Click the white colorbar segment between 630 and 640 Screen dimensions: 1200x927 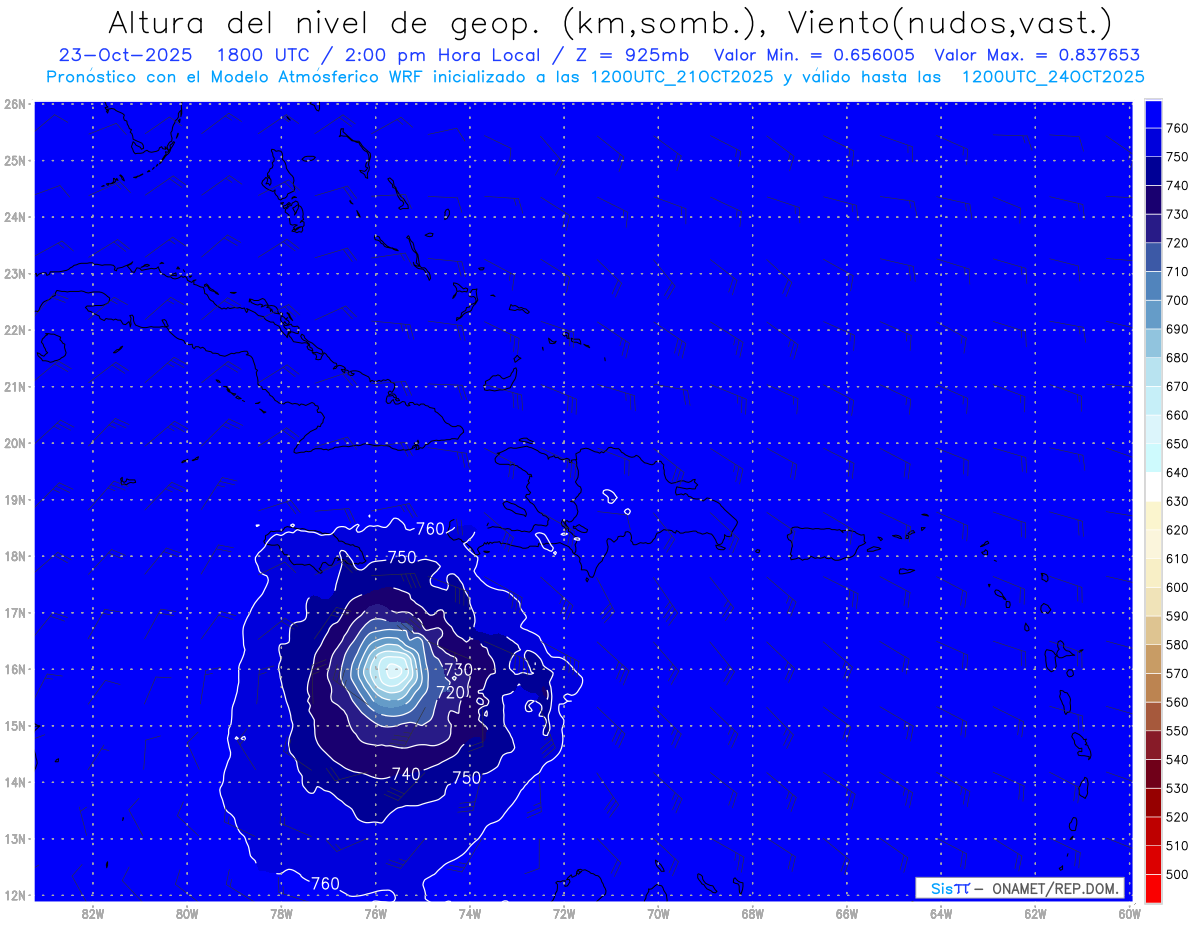pos(1153,487)
